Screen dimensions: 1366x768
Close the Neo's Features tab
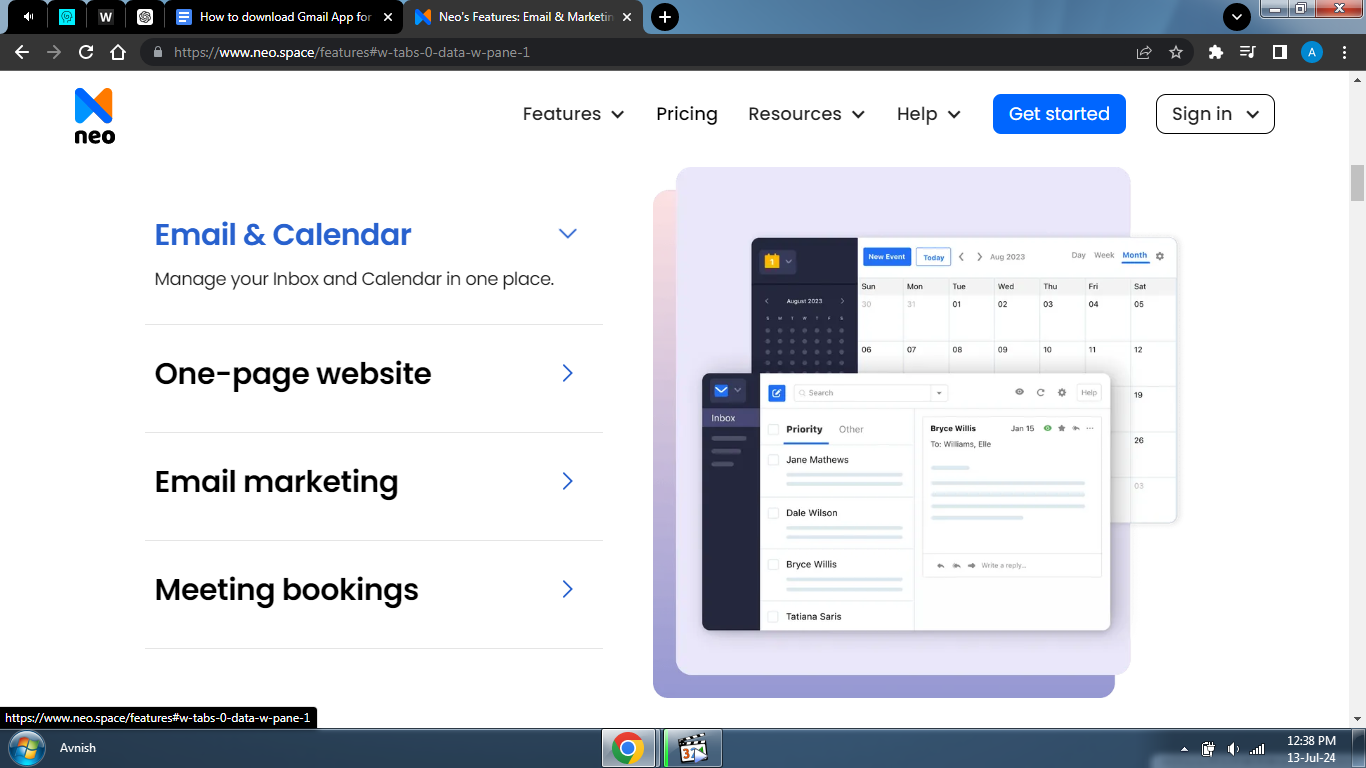[627, 17]
